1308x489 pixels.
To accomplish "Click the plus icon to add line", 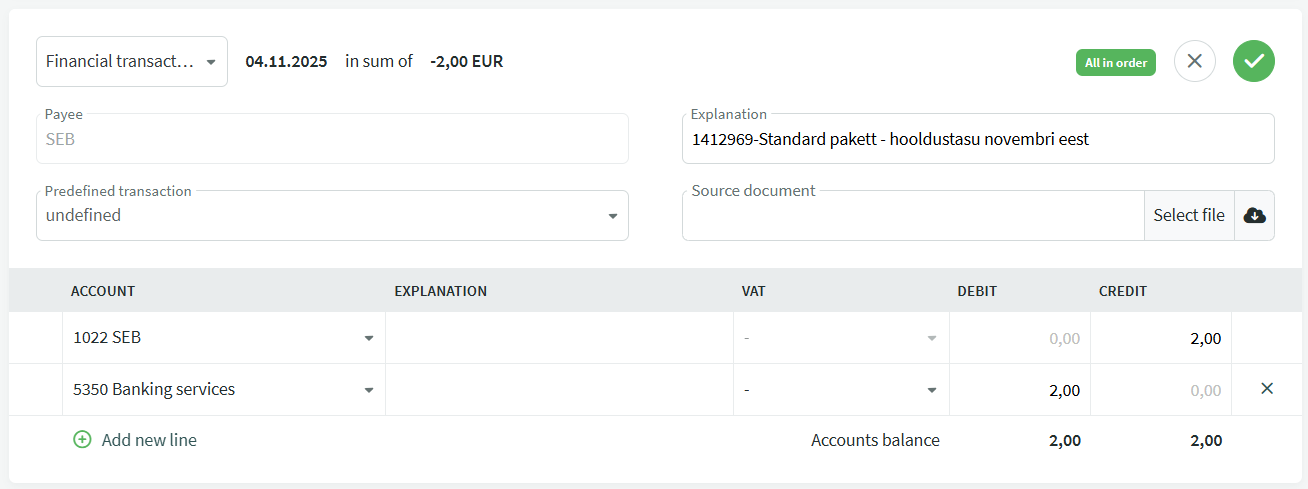I will click(x=82, y=440).
